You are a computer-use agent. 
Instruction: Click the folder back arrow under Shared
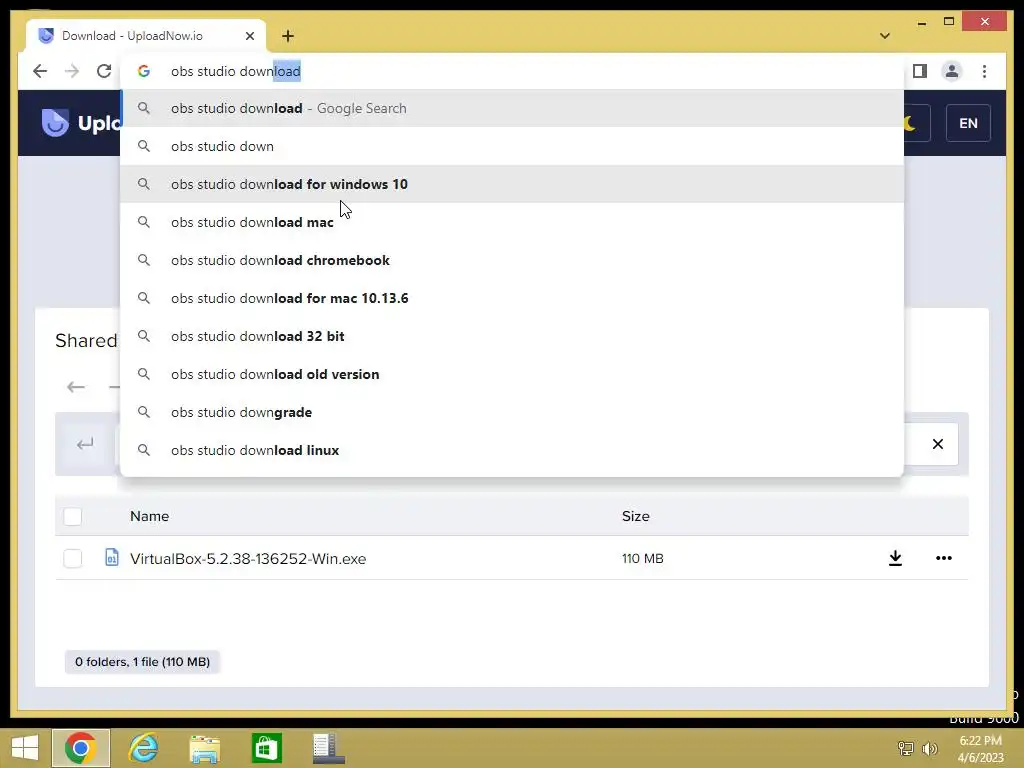76,387
